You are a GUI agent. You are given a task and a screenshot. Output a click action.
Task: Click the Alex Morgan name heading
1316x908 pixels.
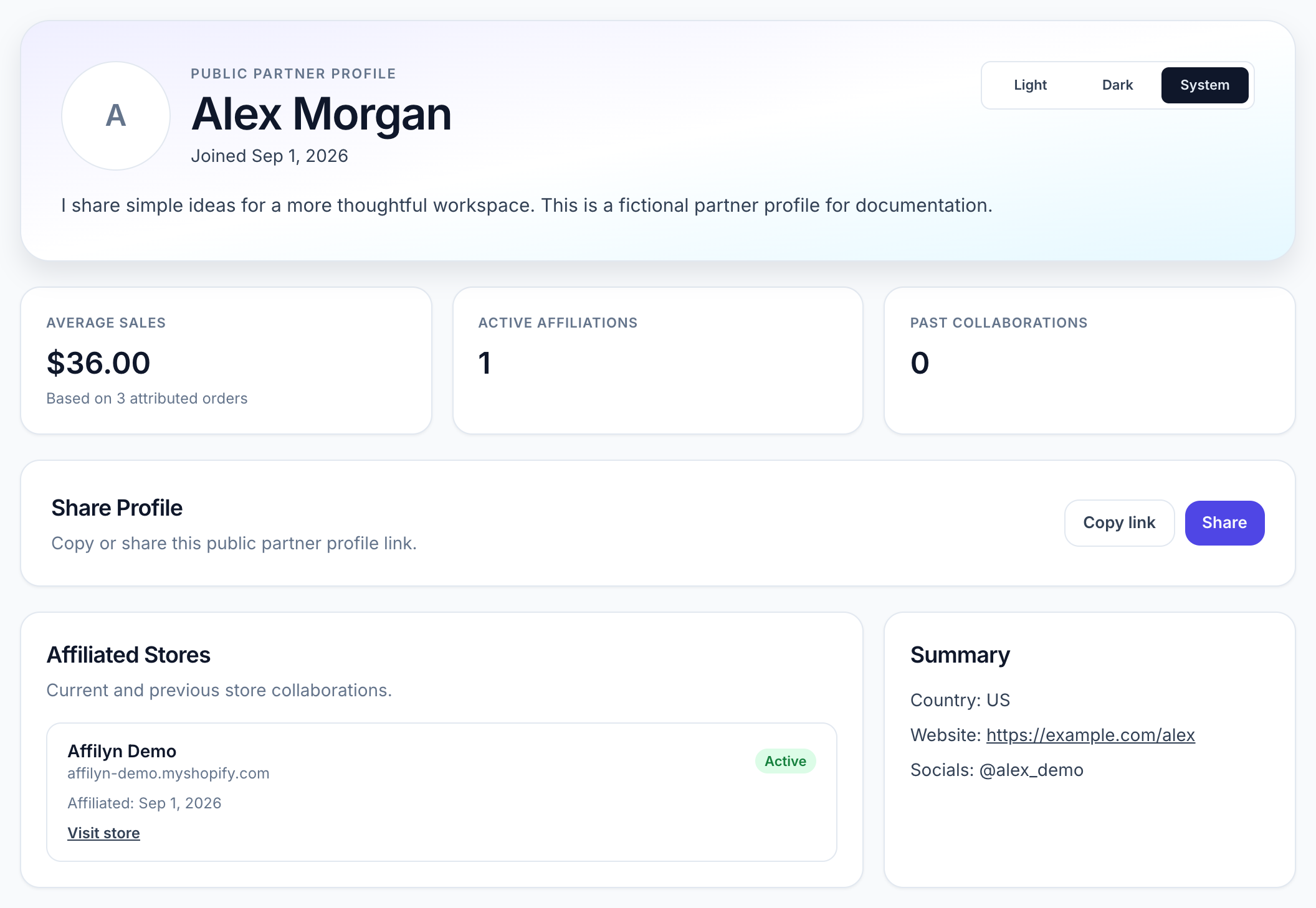tap(322, 115)
